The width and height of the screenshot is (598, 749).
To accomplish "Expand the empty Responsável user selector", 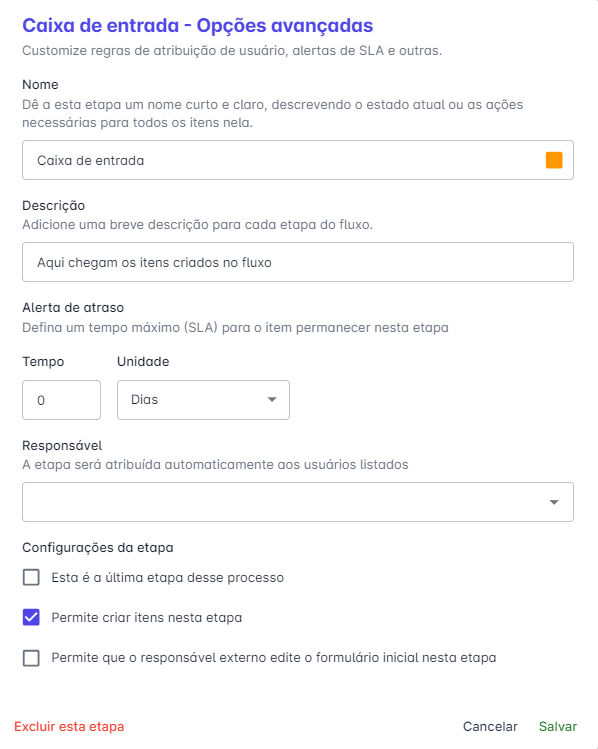I will 298,502.
